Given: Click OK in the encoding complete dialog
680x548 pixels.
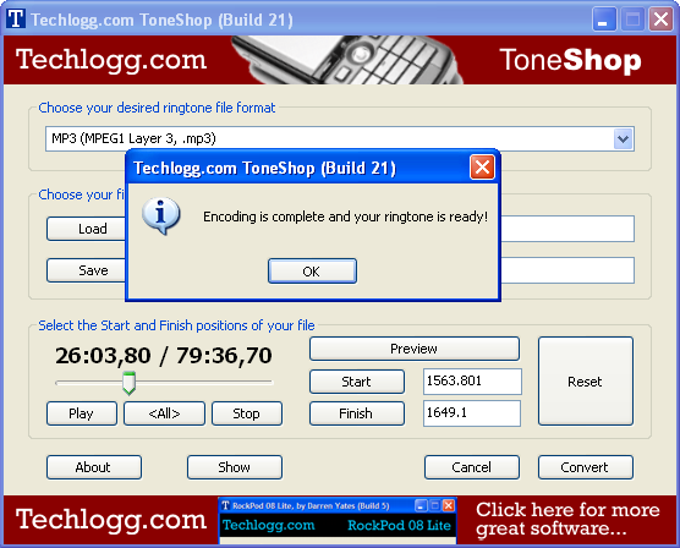Looking at the screenshot, I should coord(312,271).
